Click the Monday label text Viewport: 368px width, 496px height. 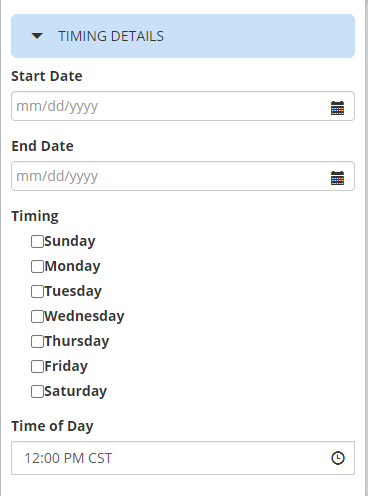72,266
